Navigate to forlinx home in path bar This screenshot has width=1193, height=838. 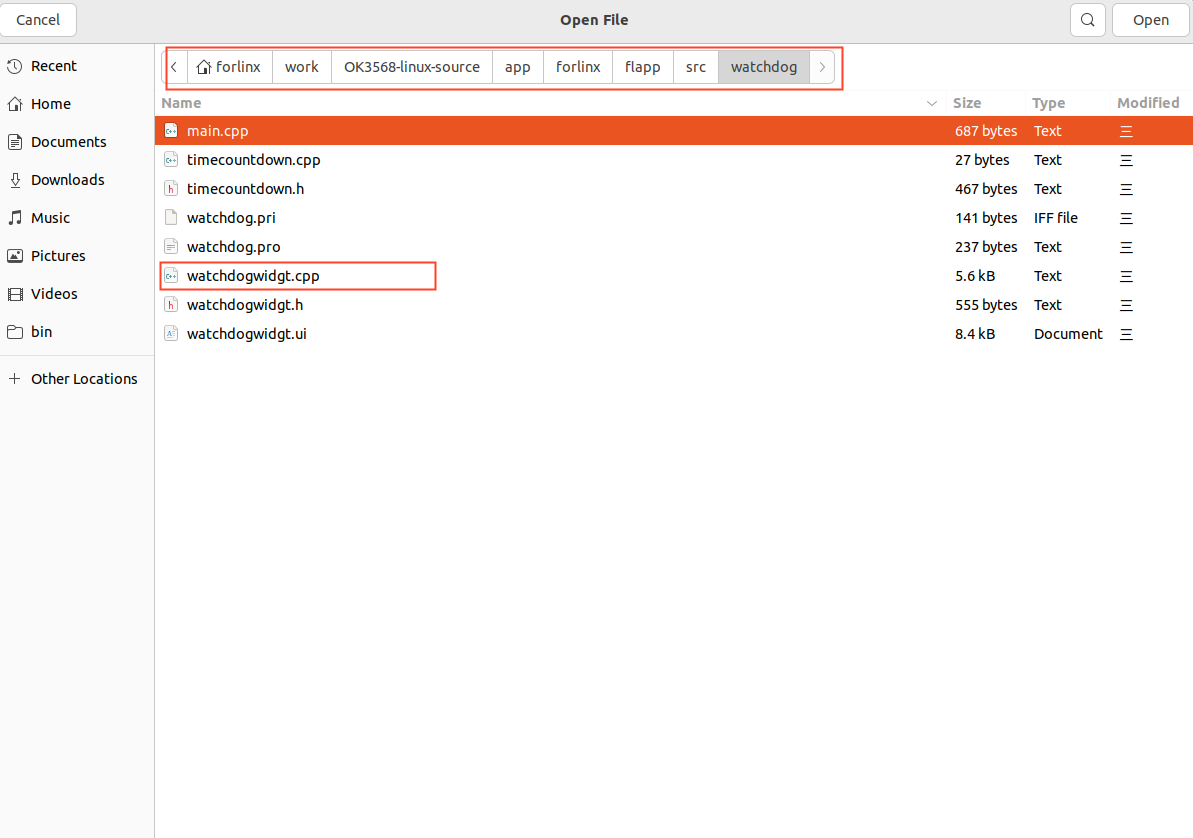(x=230, y=67)
